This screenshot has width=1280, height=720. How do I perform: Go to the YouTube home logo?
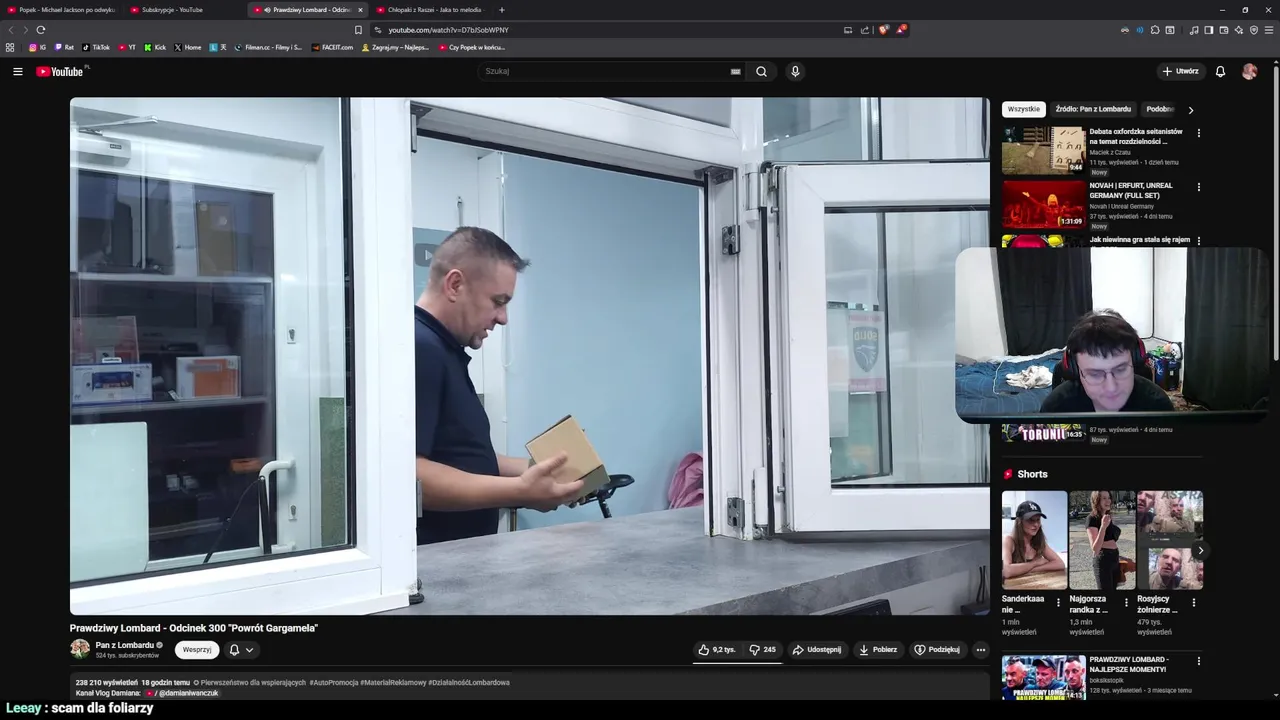tap(60, 71)
